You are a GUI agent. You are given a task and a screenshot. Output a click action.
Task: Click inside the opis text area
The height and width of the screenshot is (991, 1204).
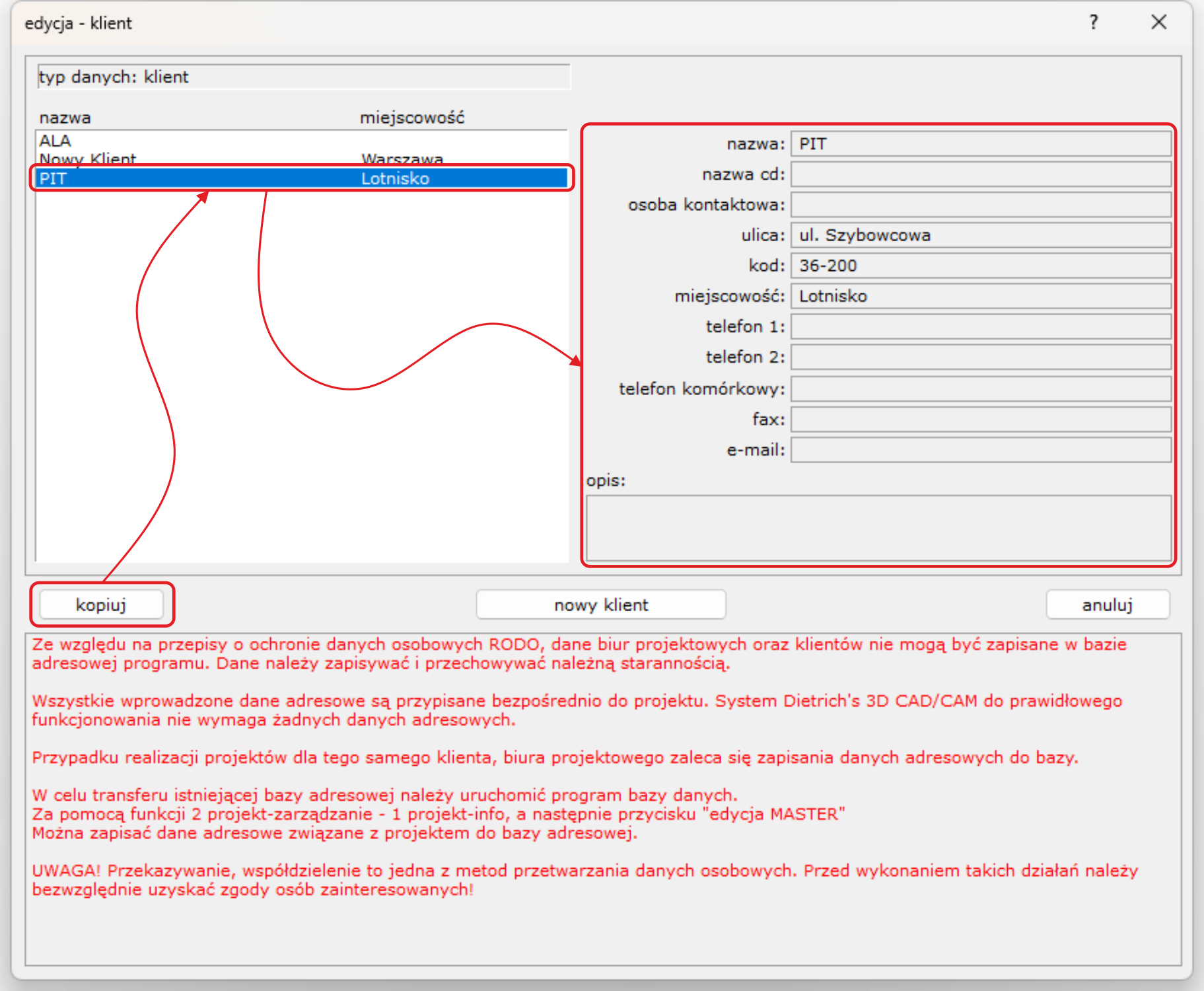[x=878, y=528]
